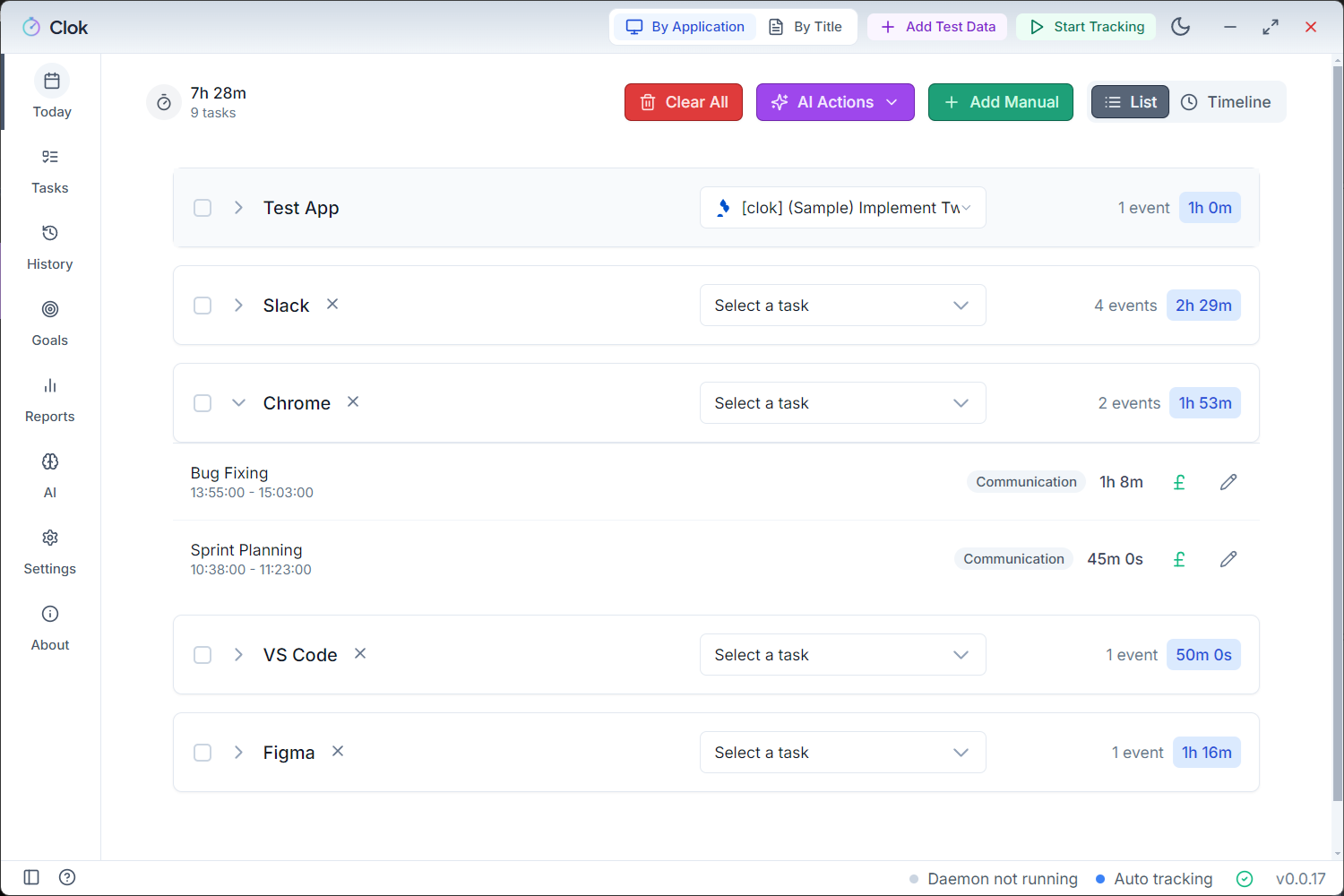The height and width of the screenshot is (896, 1344).
Task: Open the Test App task dropdown
Action: (x=843, y=208)
